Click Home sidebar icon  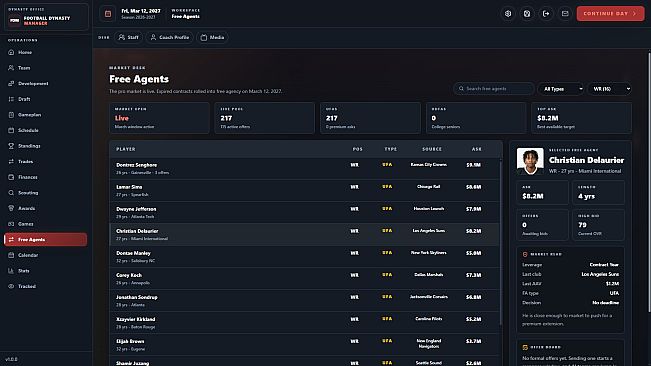pyautogui.click(x=11, y=52)
